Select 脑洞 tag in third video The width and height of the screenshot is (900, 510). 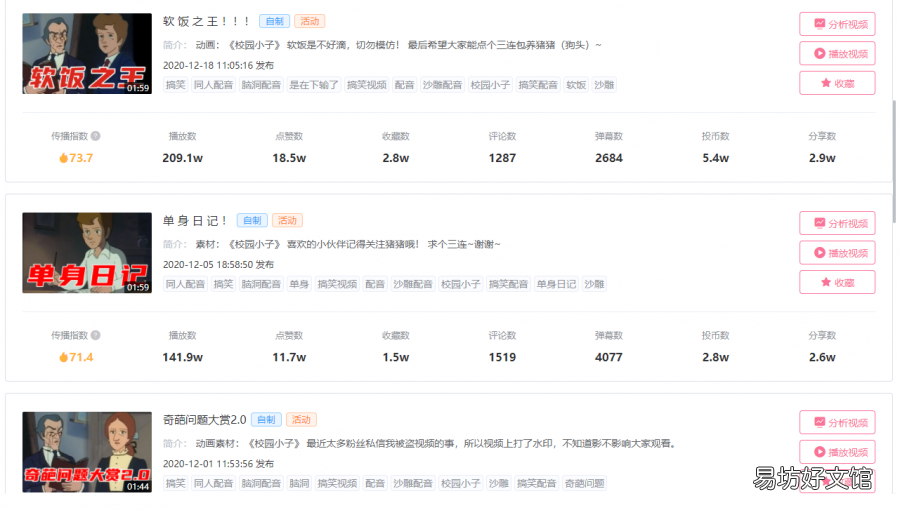click(299, 484)
